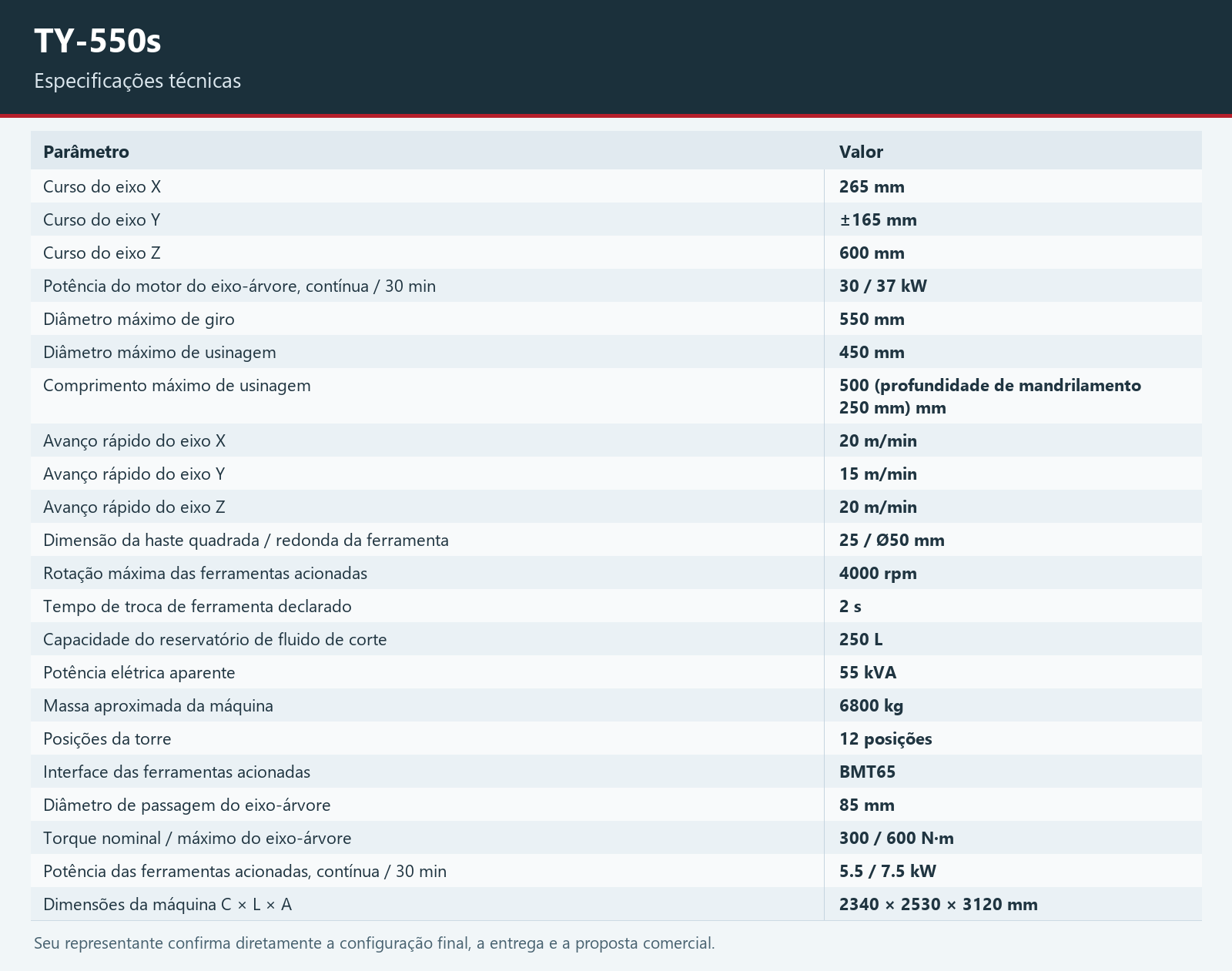Click the '300 / 600 N·m' torque value

click(896, 838)
